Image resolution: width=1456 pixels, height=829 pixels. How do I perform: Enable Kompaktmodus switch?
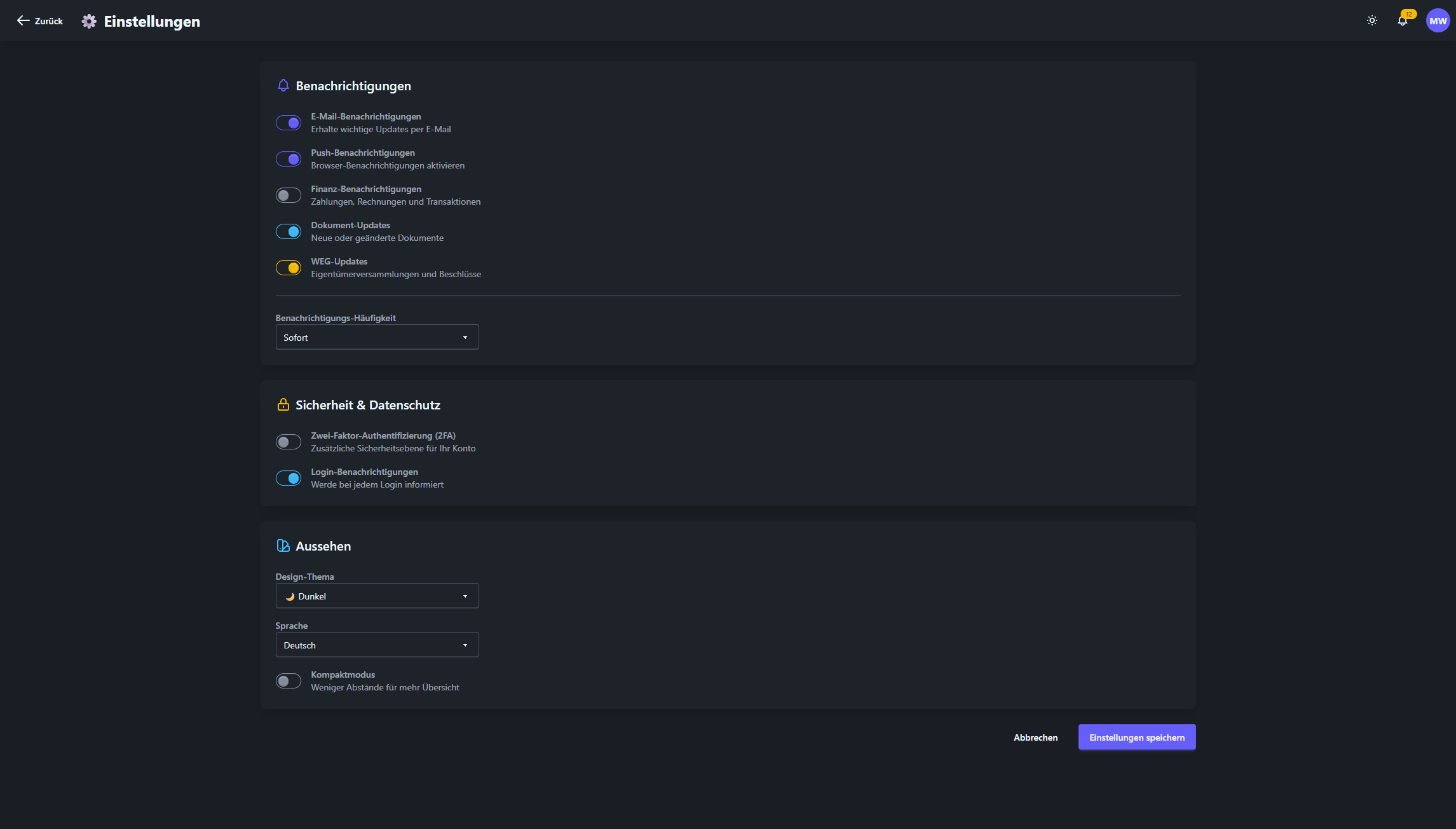(289, 681)
